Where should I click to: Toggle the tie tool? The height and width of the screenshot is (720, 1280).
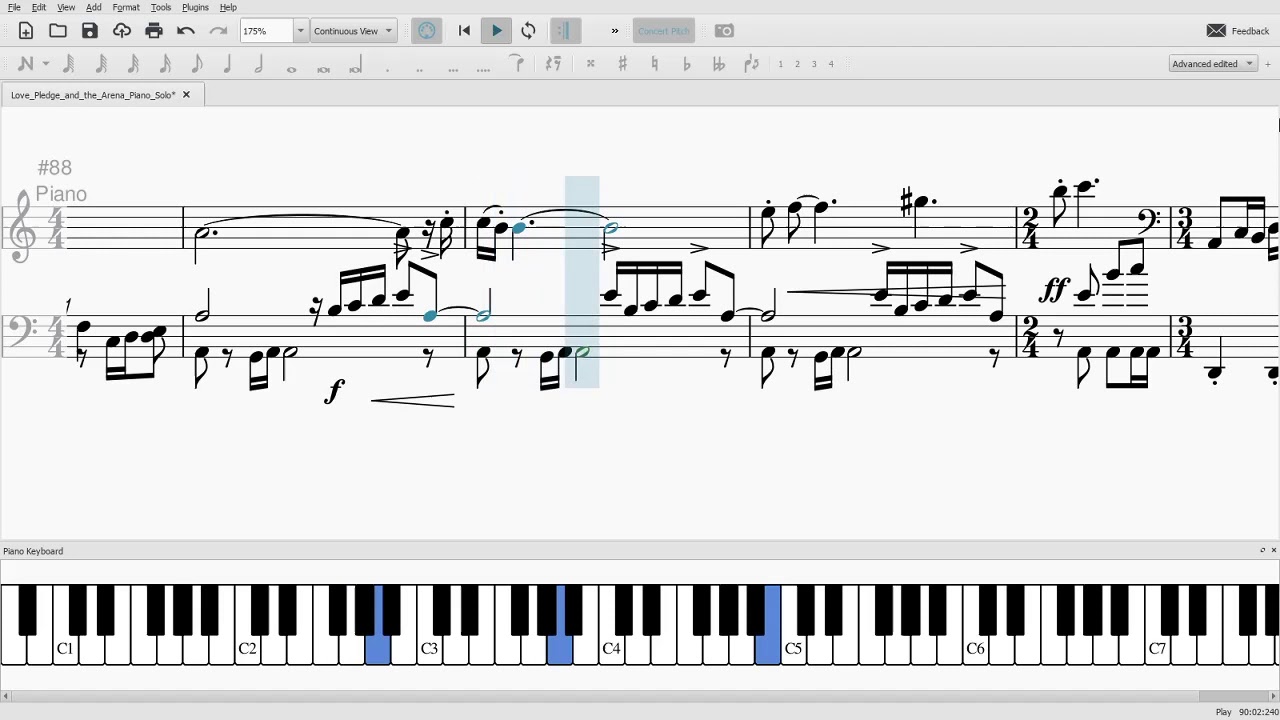click(518, 64)
